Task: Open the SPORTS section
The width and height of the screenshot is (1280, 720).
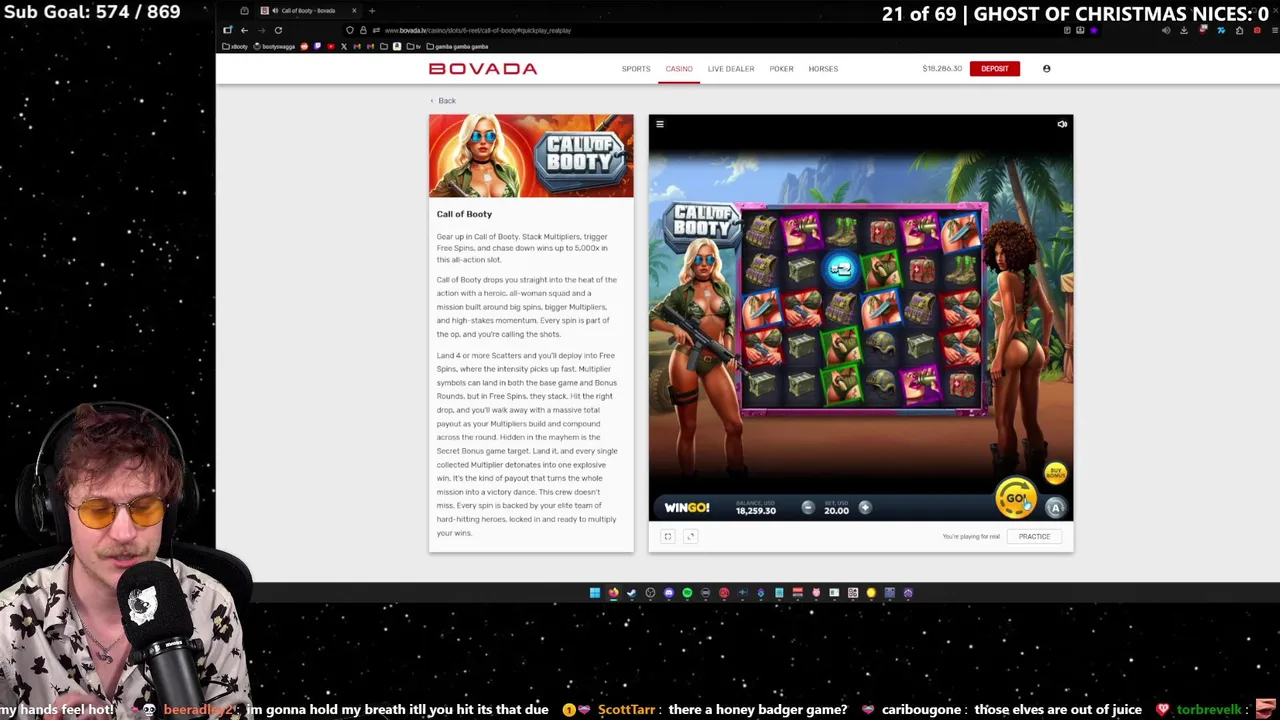Action: [x=636, y=69]
